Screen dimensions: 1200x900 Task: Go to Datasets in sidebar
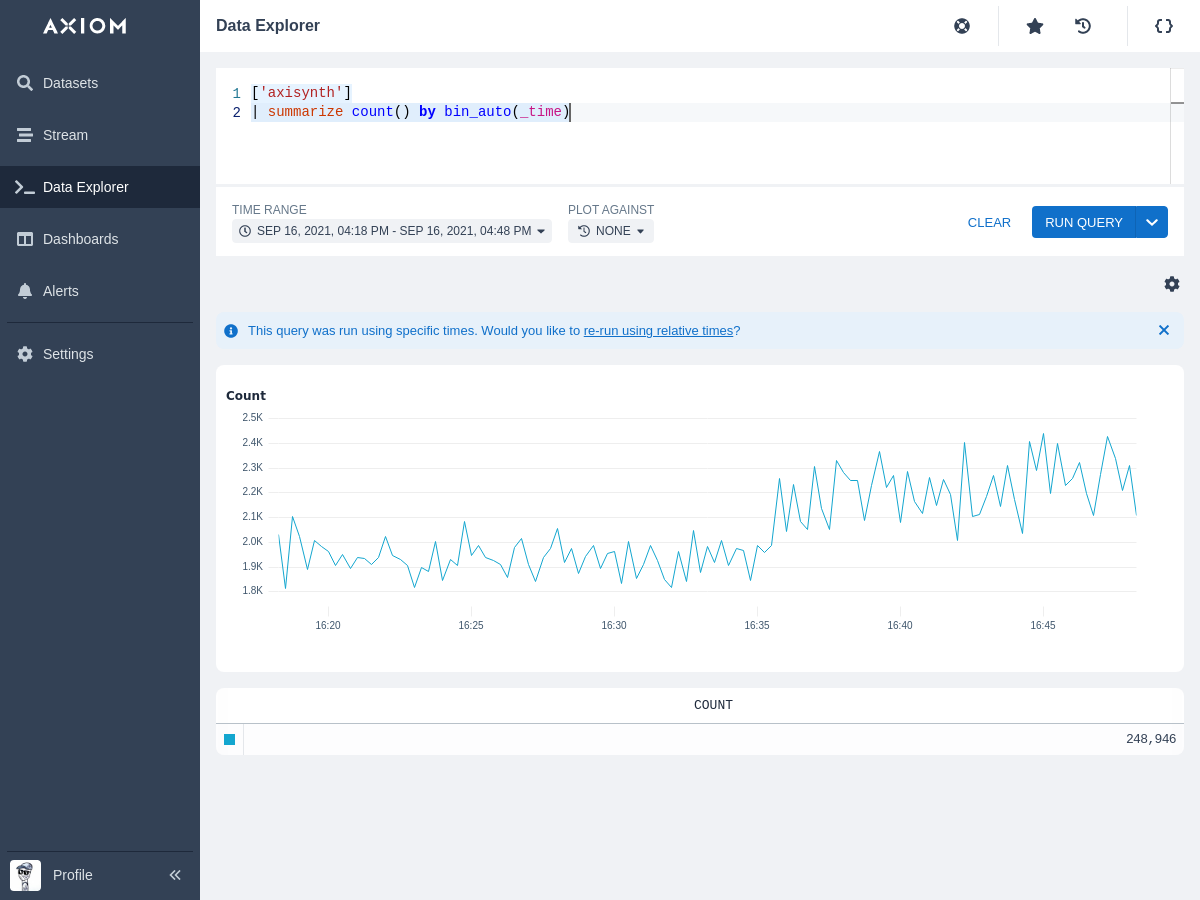(70, 83)
